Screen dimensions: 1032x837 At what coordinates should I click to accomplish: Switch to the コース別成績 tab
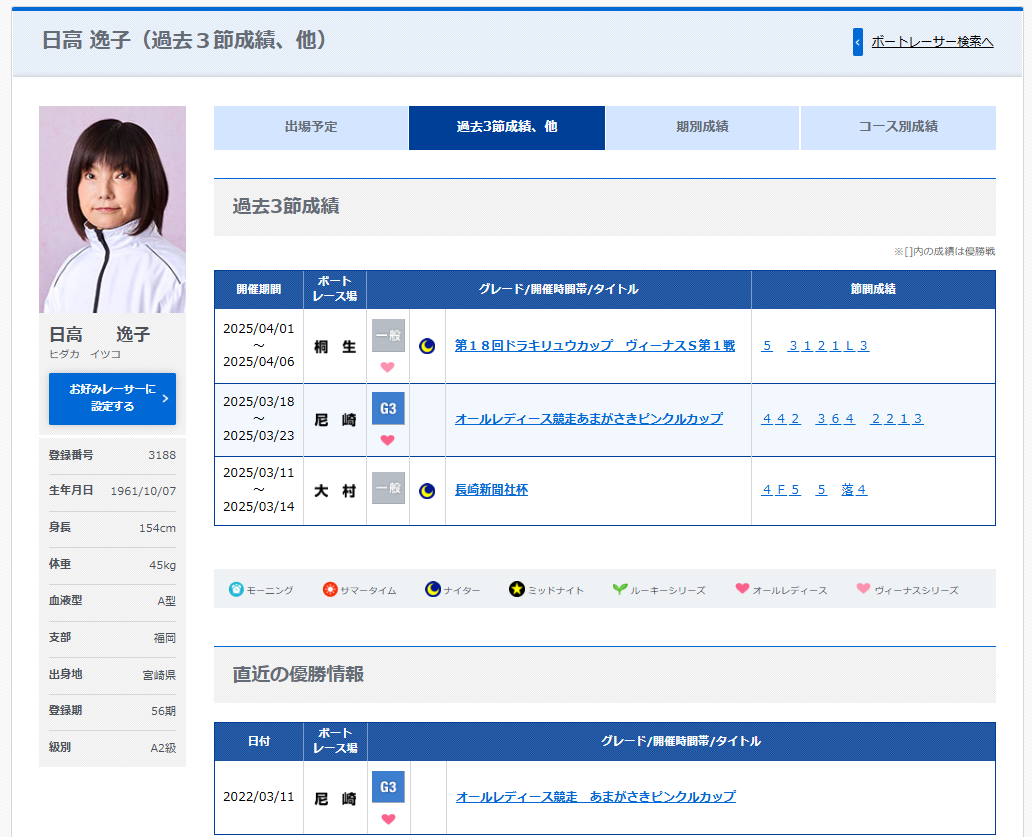point(897,128)
